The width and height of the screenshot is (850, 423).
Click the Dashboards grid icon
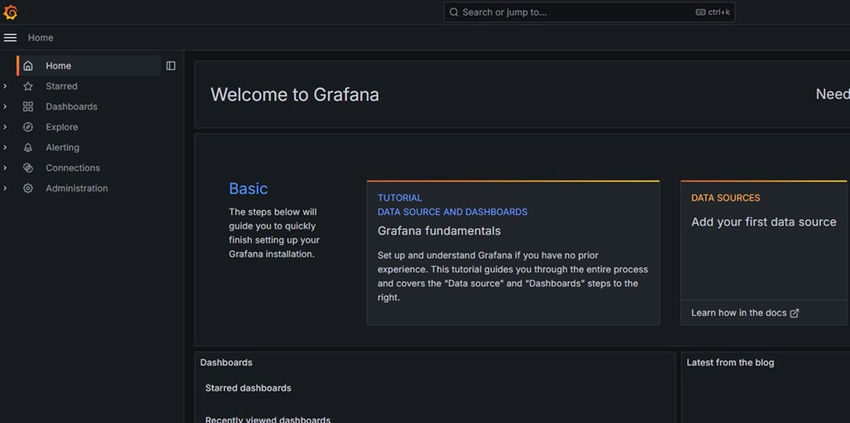click(28, 107)
